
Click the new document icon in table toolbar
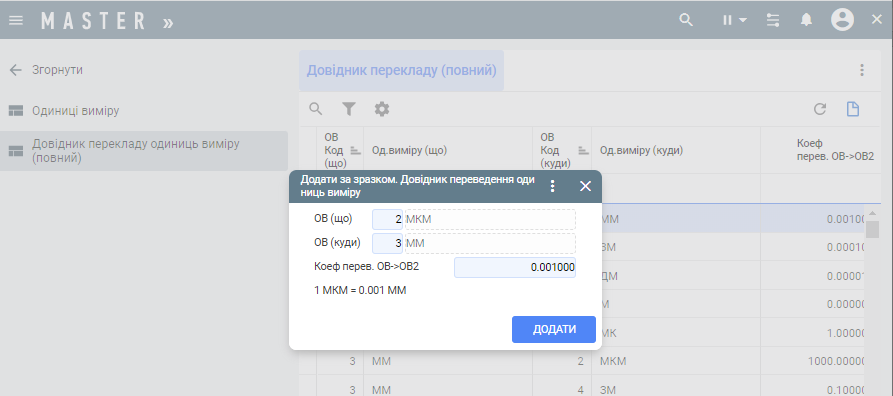853,109
